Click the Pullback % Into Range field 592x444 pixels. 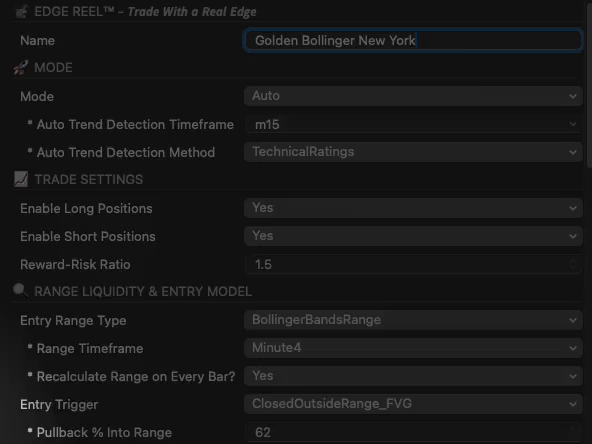click(413, 432)
